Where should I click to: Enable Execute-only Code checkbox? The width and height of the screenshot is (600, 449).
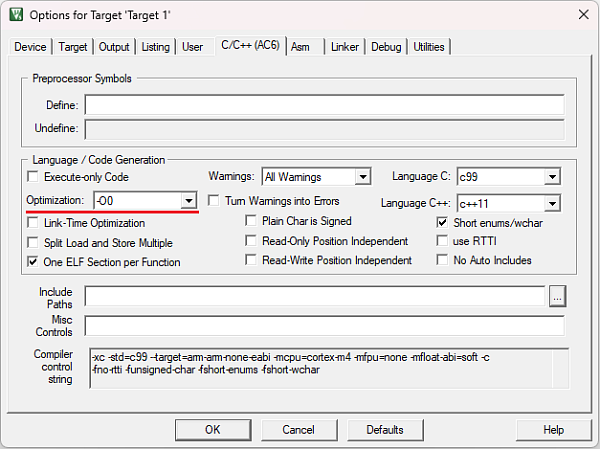pos(34,177)
